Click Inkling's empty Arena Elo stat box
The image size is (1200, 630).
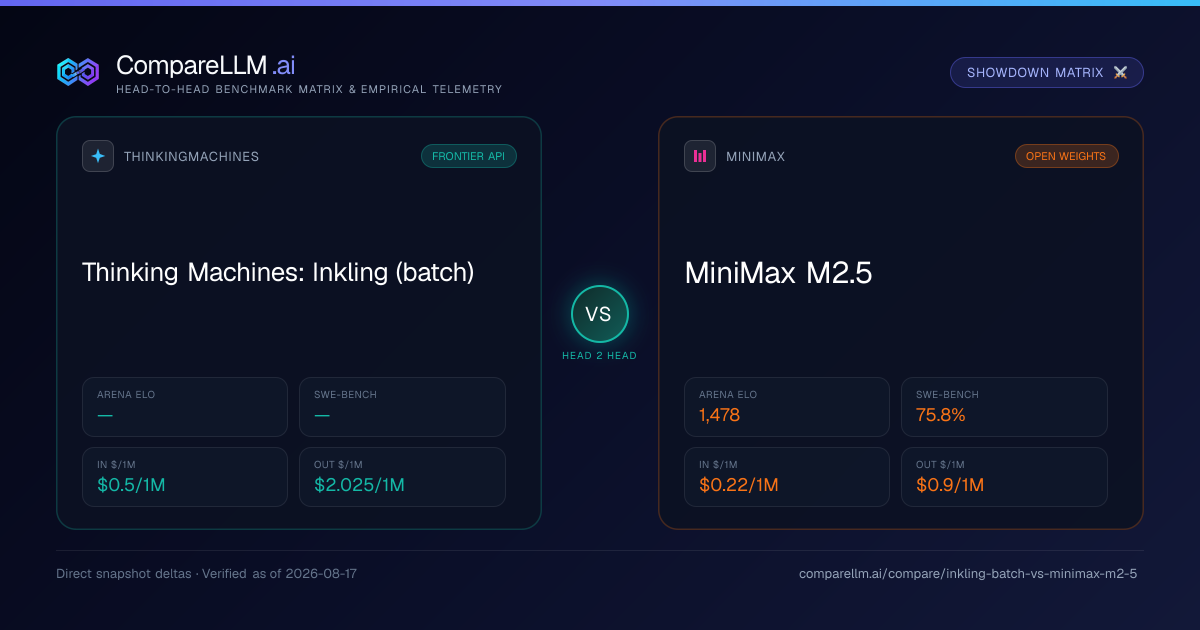185,407
